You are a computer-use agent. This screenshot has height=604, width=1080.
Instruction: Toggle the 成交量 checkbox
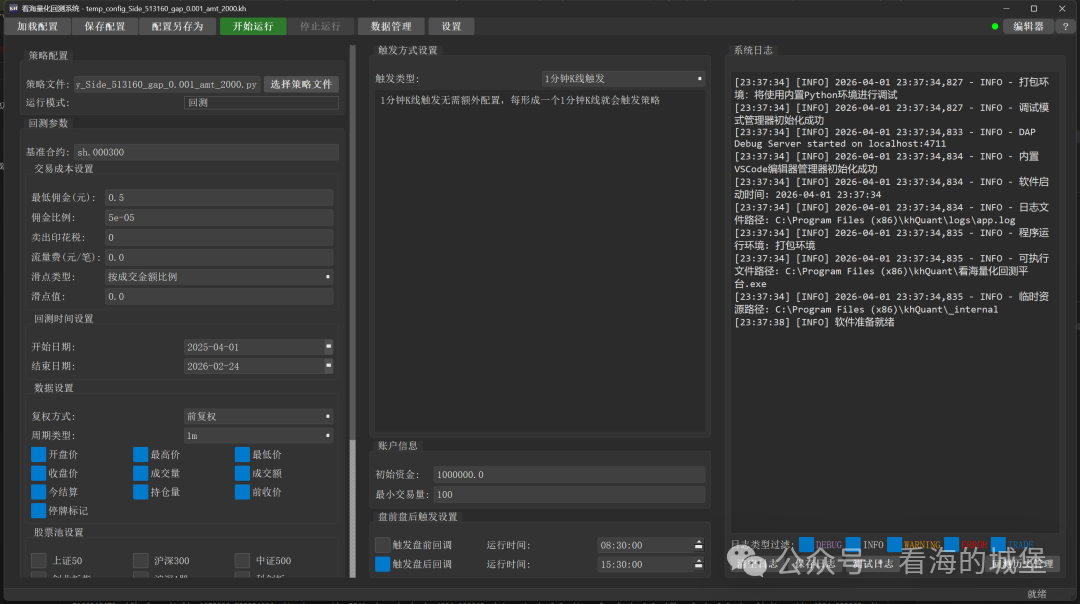tap(141, 473)
